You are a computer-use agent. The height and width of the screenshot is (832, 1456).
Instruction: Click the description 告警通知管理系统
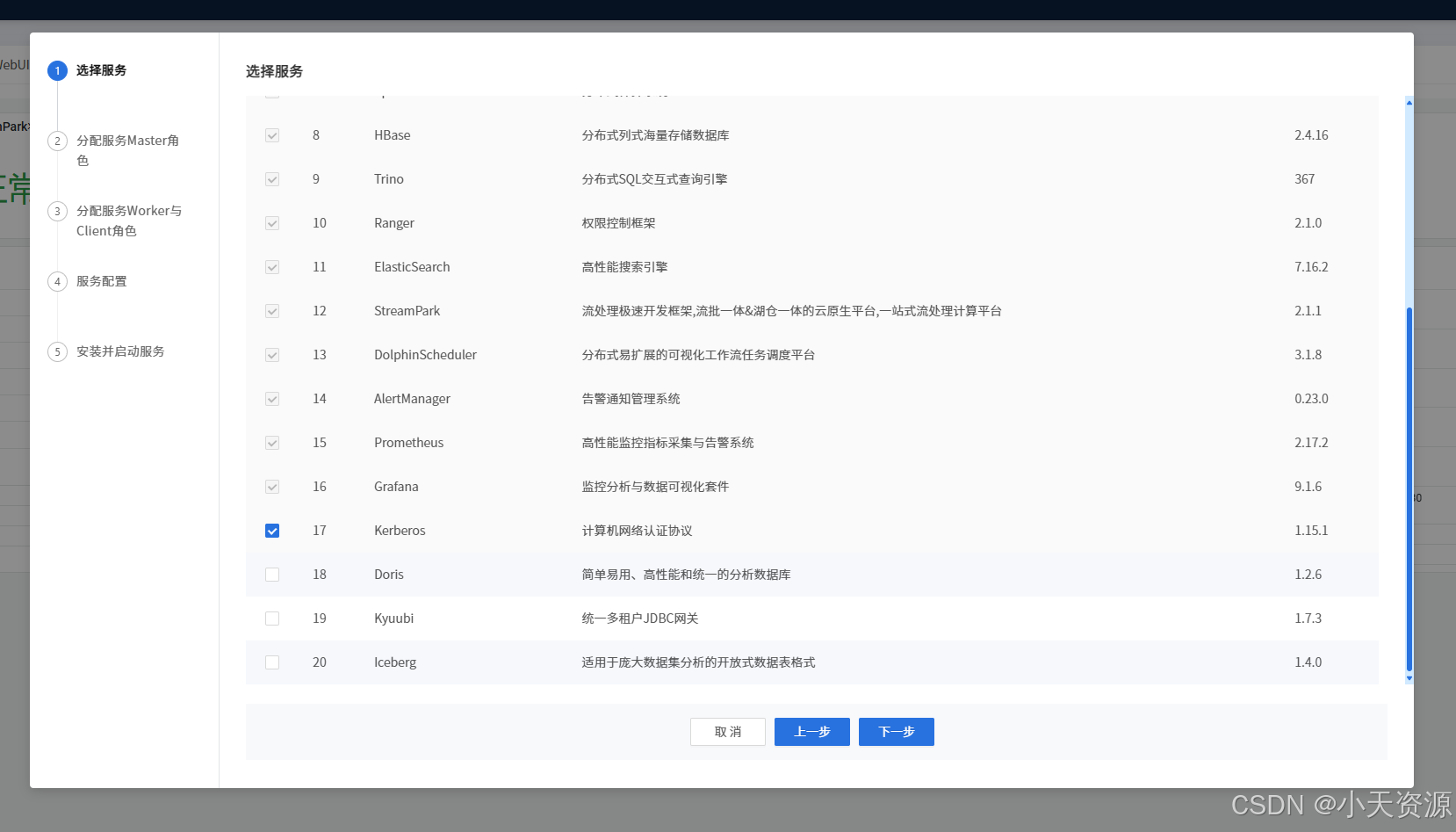631,399
